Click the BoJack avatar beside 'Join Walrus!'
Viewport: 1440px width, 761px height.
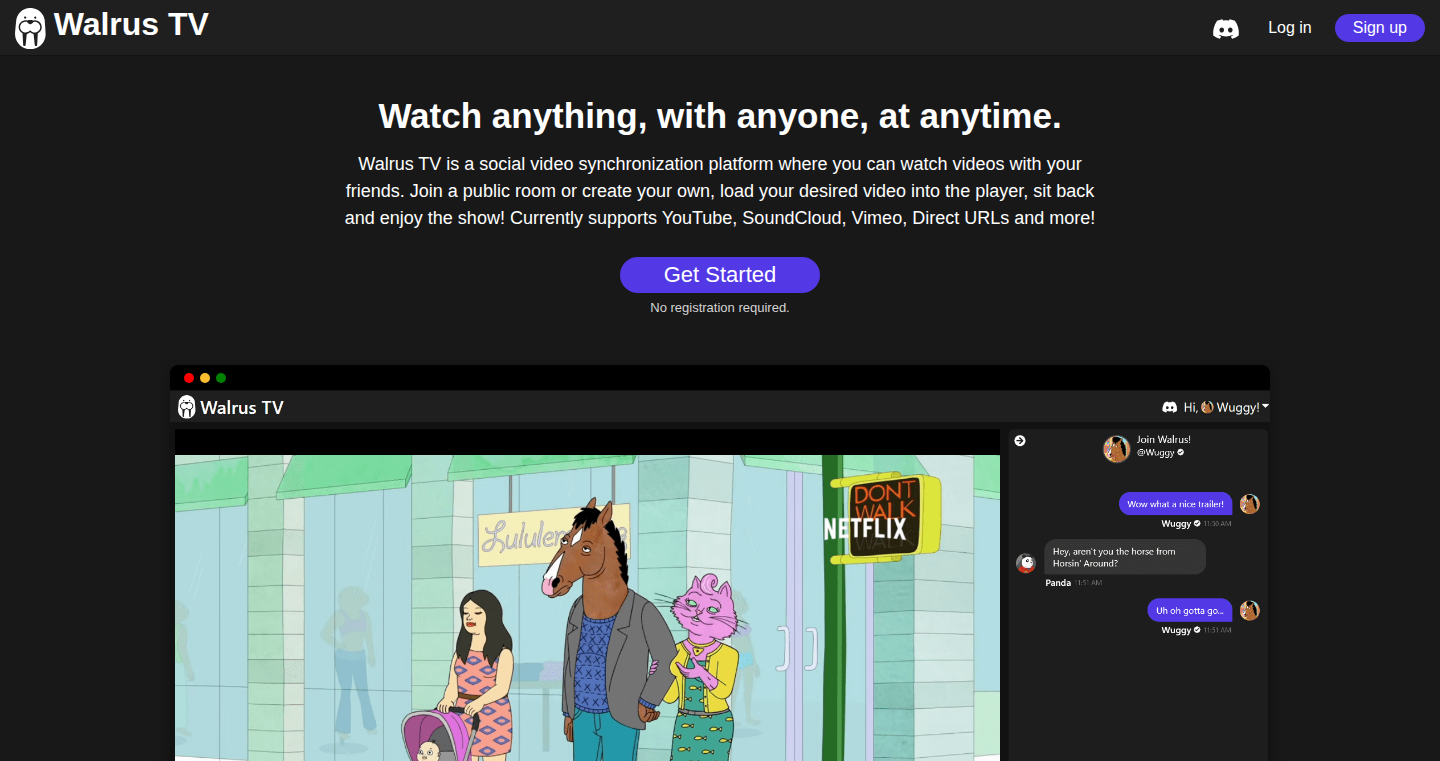click(1116, 449)
